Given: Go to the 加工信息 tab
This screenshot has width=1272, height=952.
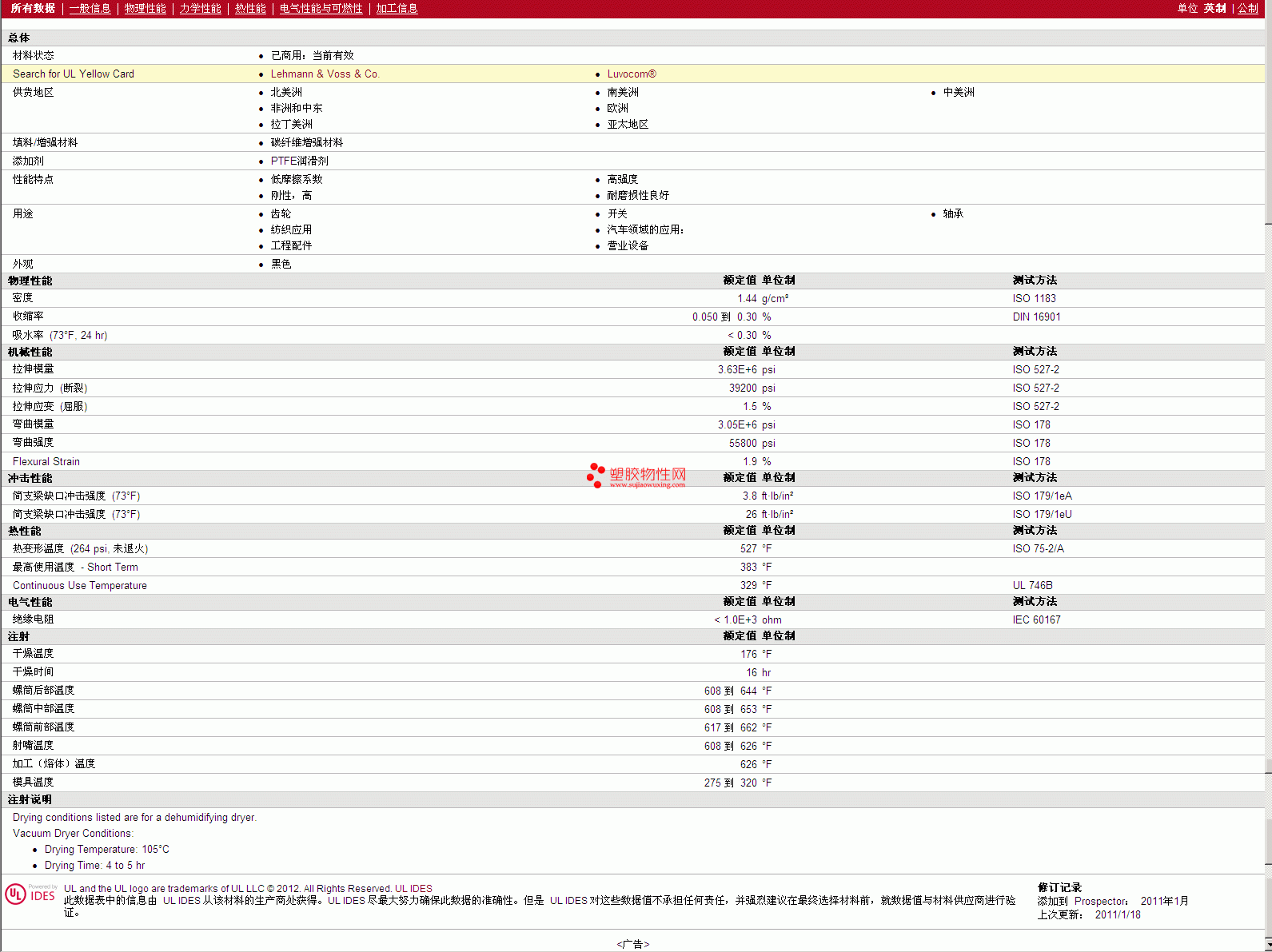Looking at the screenshot, I should pyautogui.click(x=397, y=8).
